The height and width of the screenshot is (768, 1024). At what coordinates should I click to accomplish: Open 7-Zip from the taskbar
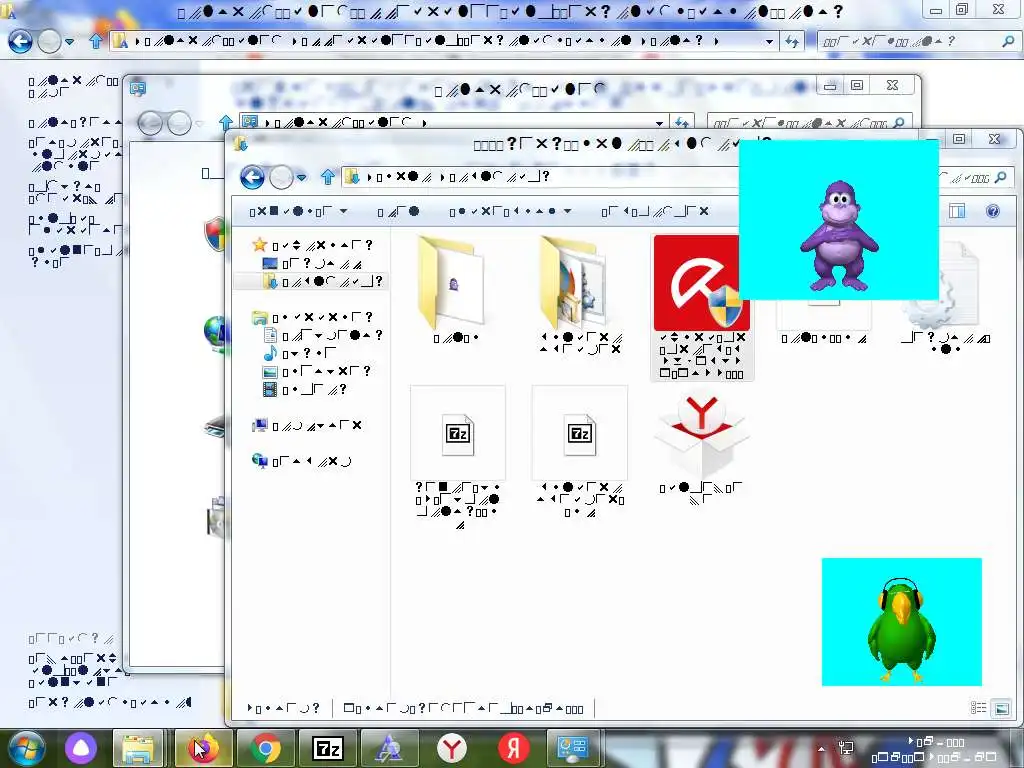(x=328, y=748)
